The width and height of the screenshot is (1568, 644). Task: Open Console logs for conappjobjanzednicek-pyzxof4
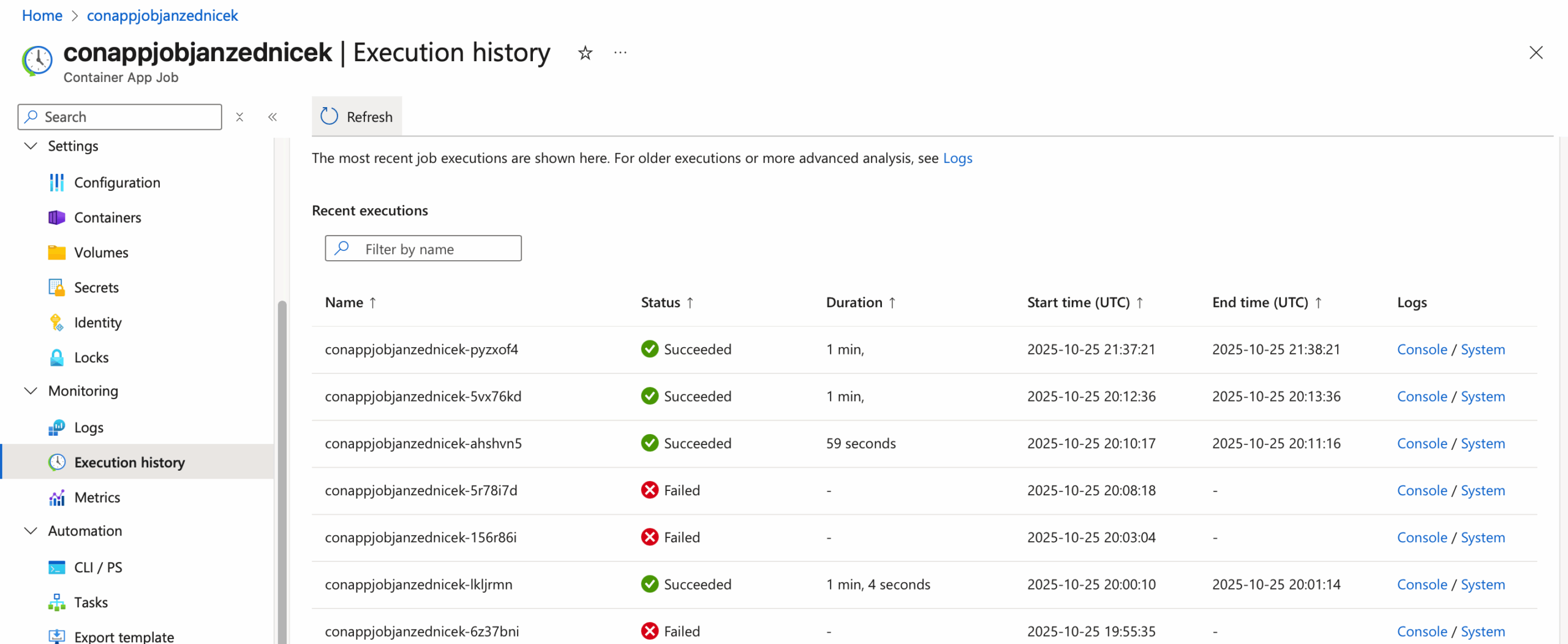pos(1421,349)
